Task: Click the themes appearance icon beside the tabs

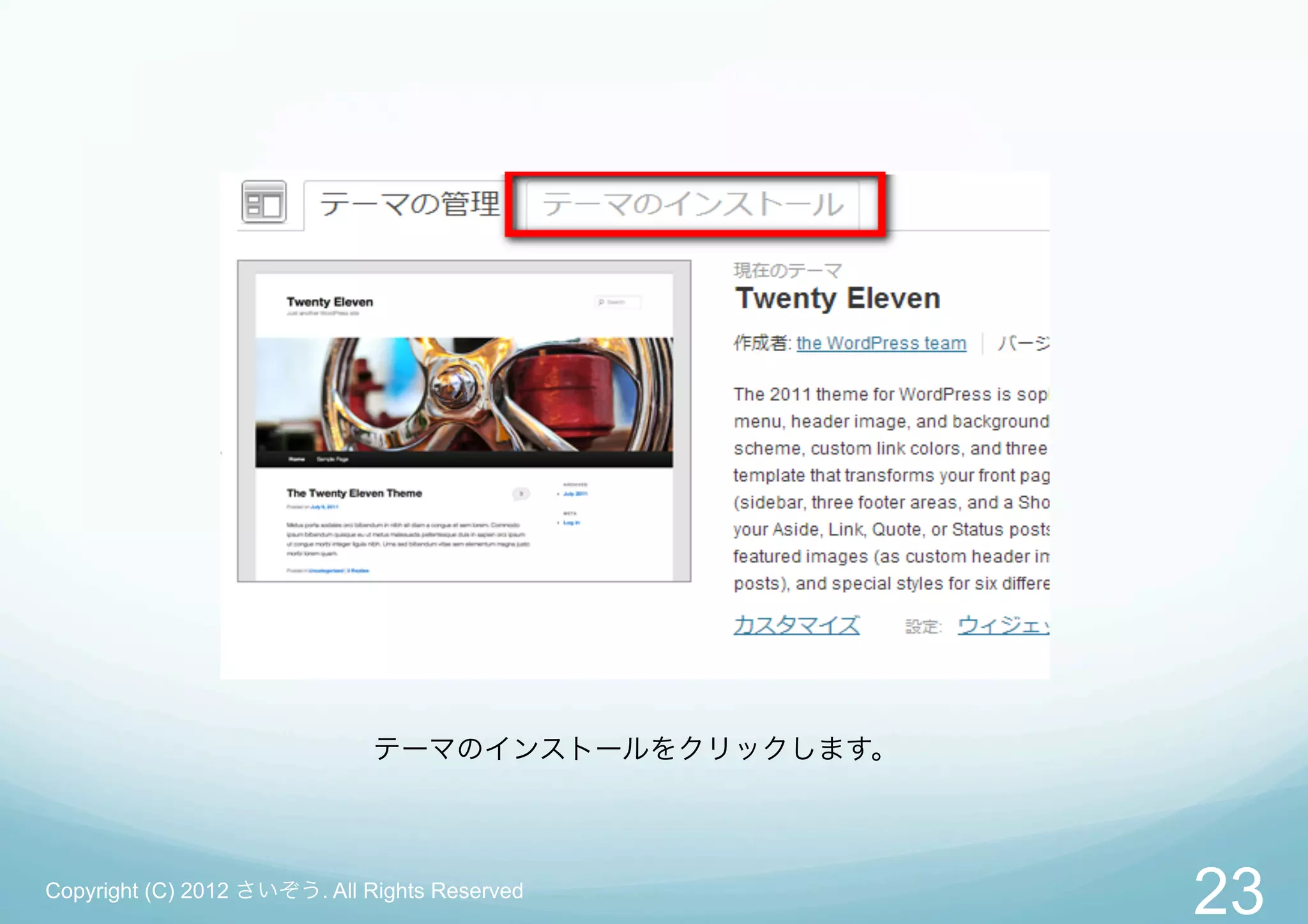Action: pos(264,202)
